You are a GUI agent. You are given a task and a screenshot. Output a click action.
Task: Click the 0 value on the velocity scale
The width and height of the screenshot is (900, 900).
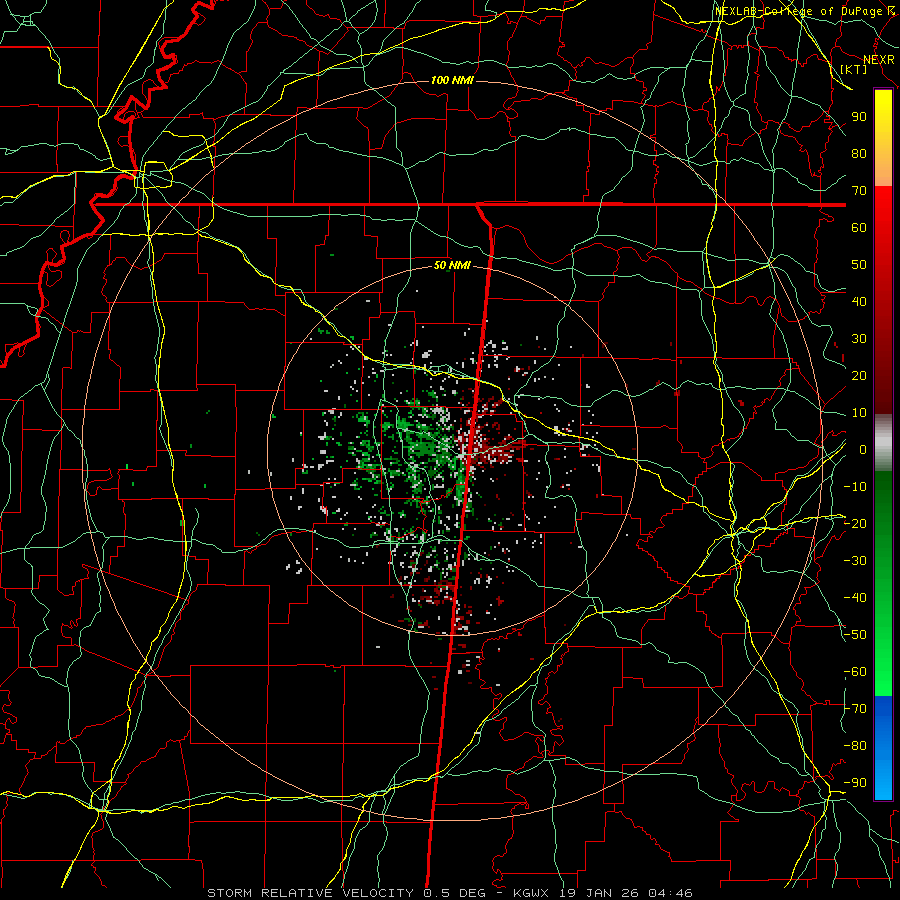coord(862,450)
